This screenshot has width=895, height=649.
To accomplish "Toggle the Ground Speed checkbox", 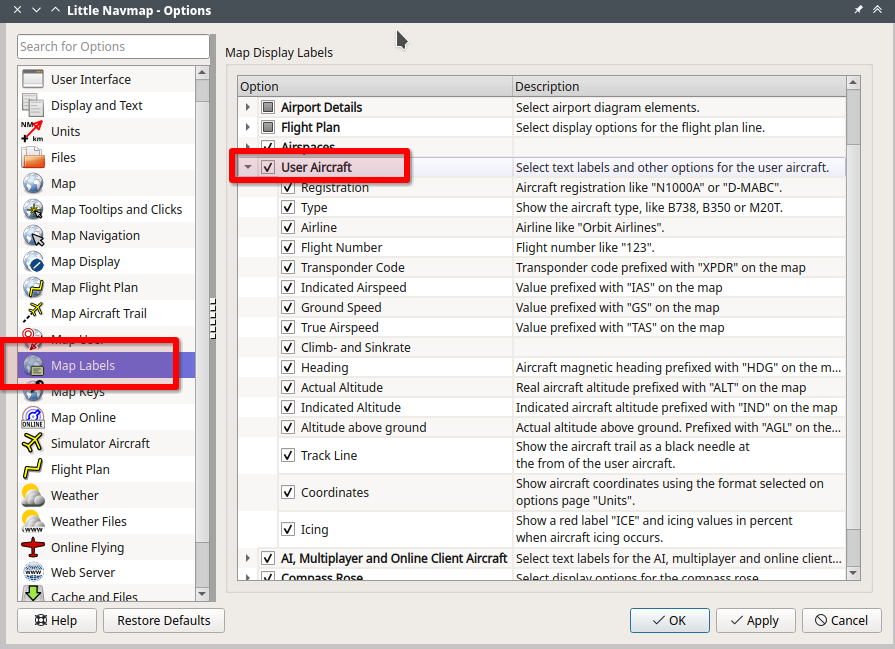I will tap(288, 307).
